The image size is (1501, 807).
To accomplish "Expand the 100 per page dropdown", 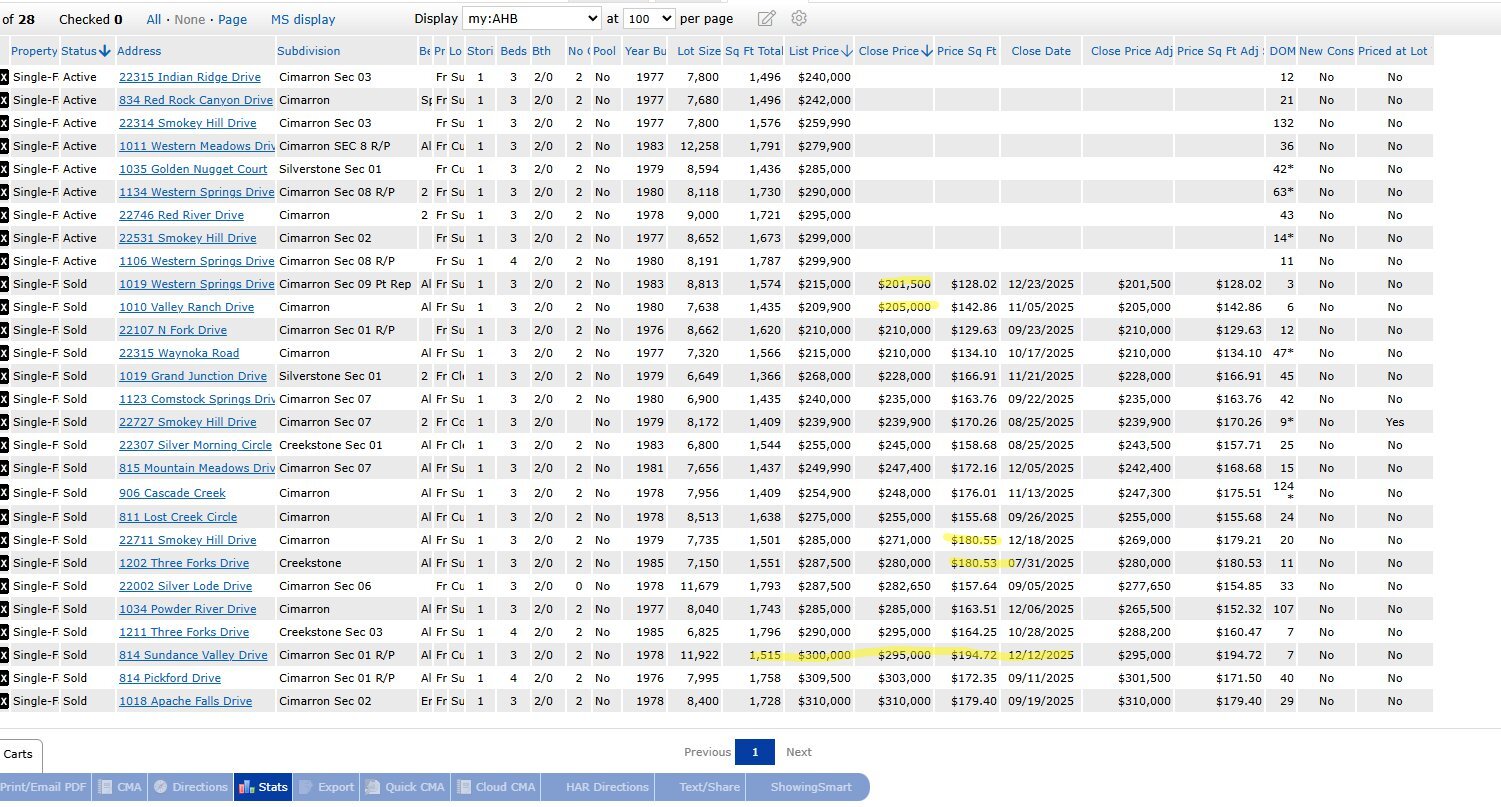I will [649, 19].
